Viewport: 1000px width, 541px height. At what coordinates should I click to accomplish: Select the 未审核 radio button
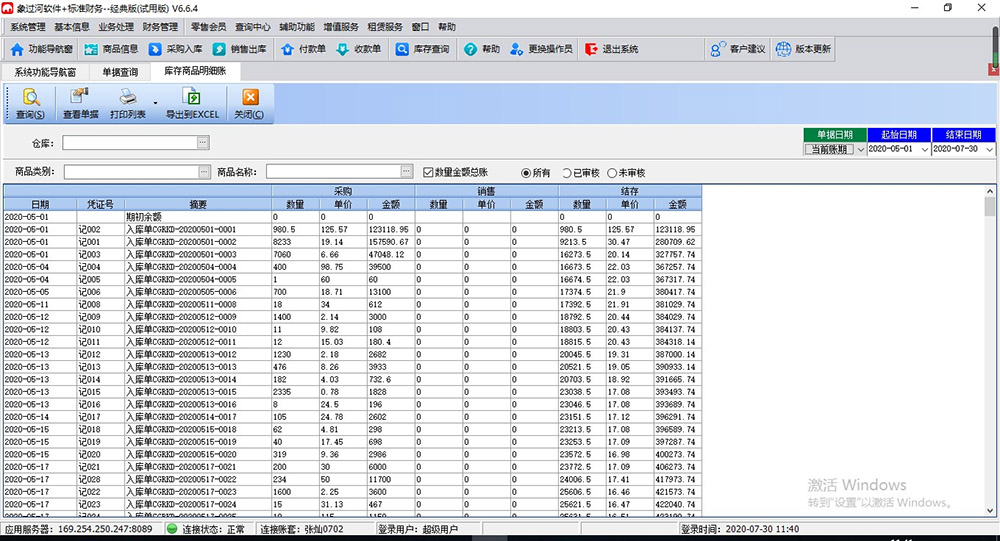(612, 172)
